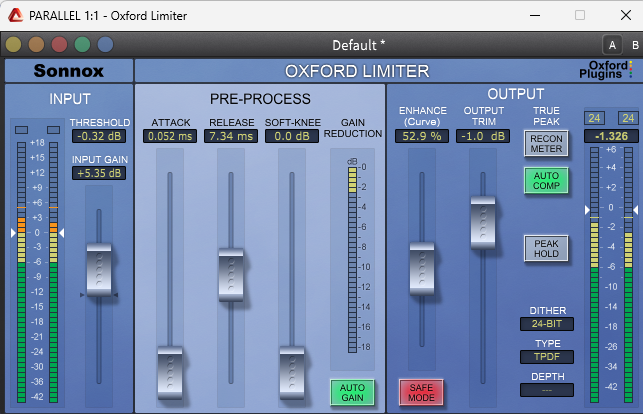Minimize the Oxford Limiter window

coord(535,16)
